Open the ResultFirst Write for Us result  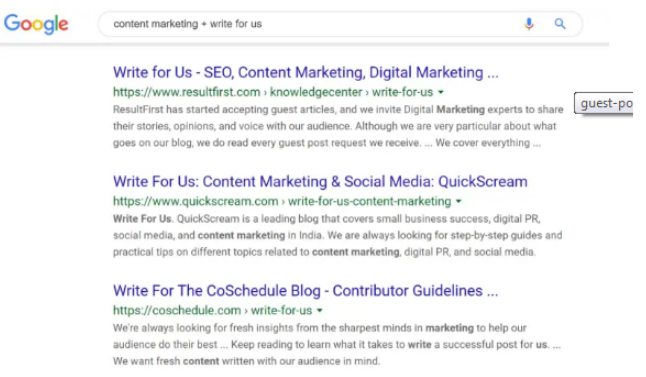pos(306,73)
